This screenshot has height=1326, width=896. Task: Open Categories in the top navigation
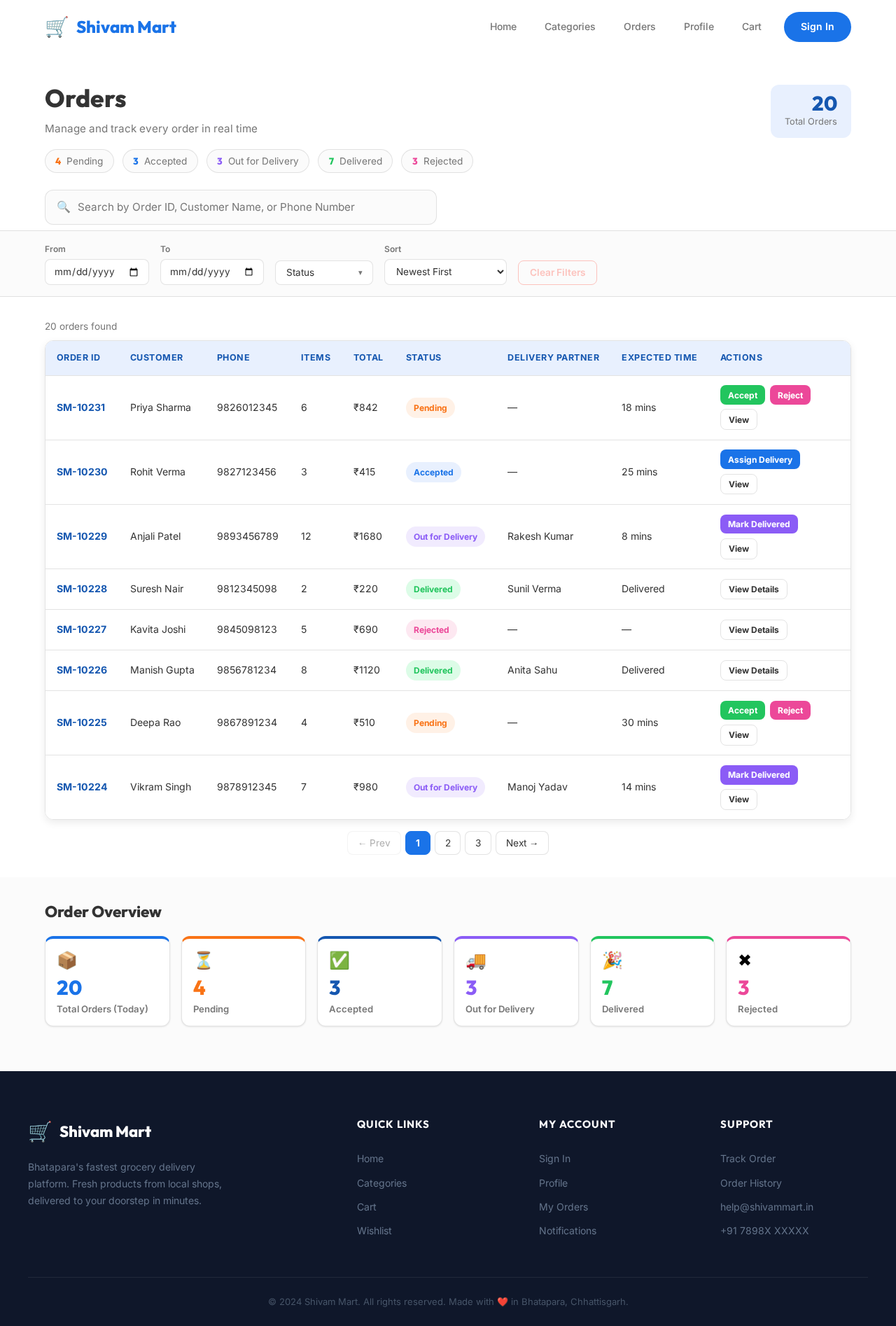570,27
